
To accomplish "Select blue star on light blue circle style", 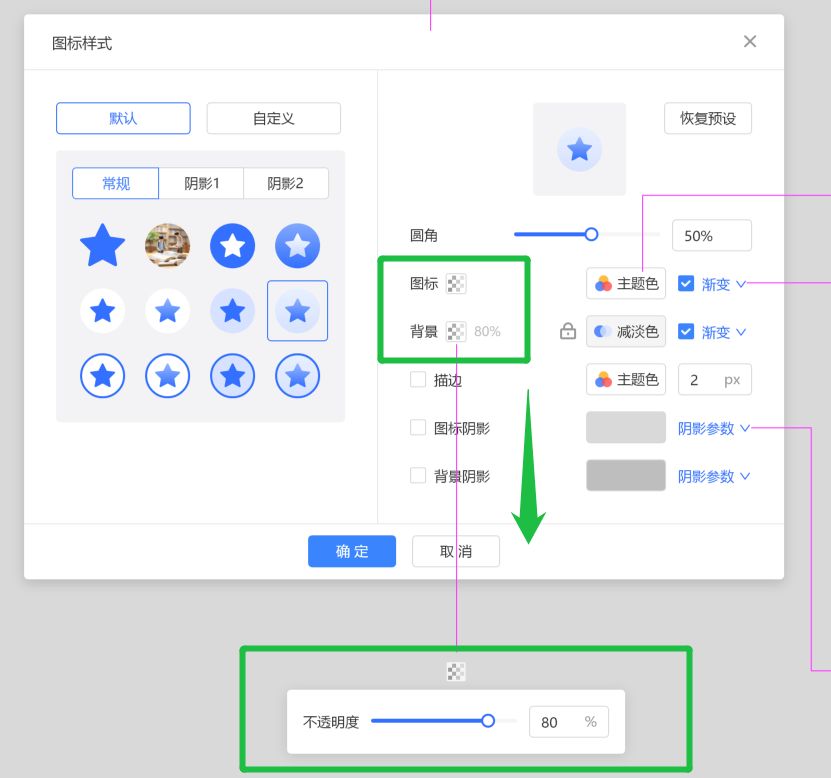I will point(232,311).
